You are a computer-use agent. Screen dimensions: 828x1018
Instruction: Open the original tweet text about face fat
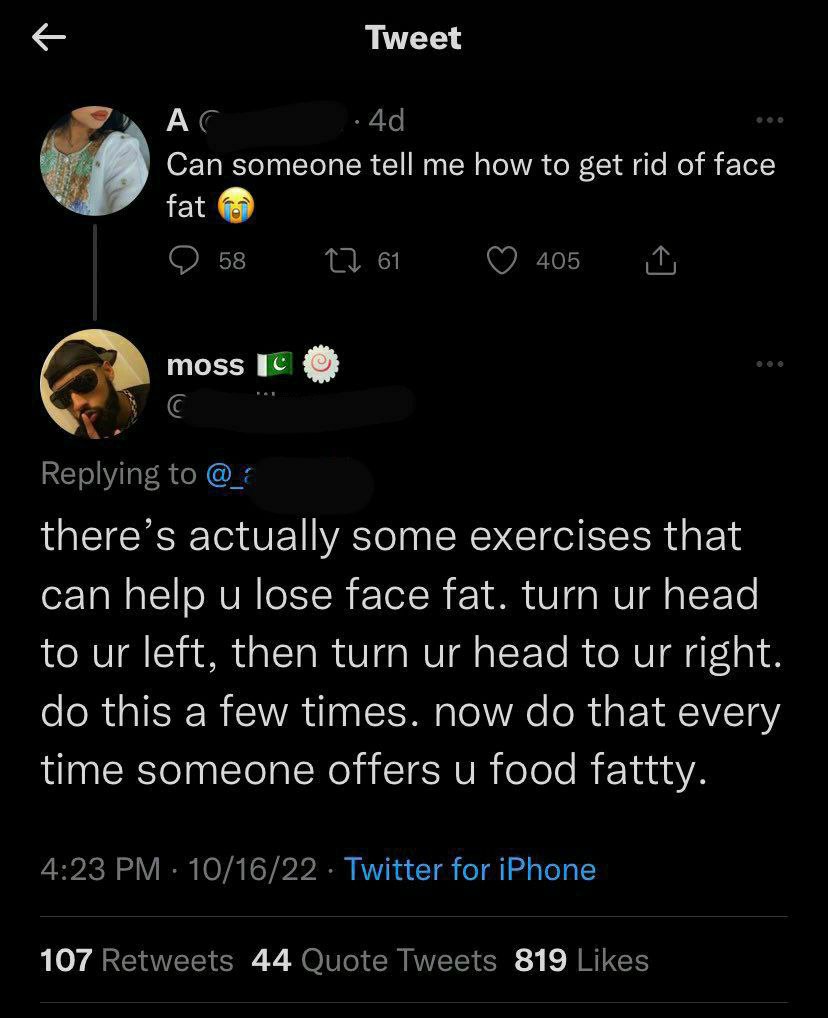pos(471,185)
